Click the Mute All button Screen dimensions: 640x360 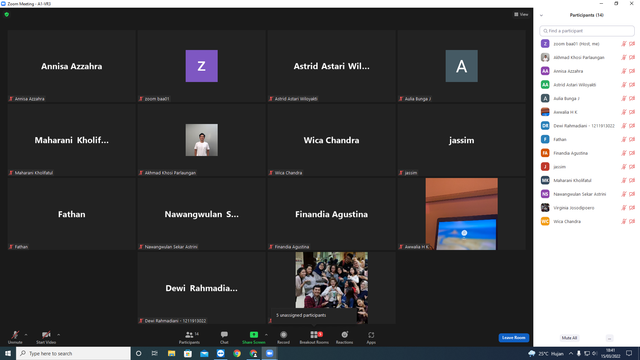569,338
